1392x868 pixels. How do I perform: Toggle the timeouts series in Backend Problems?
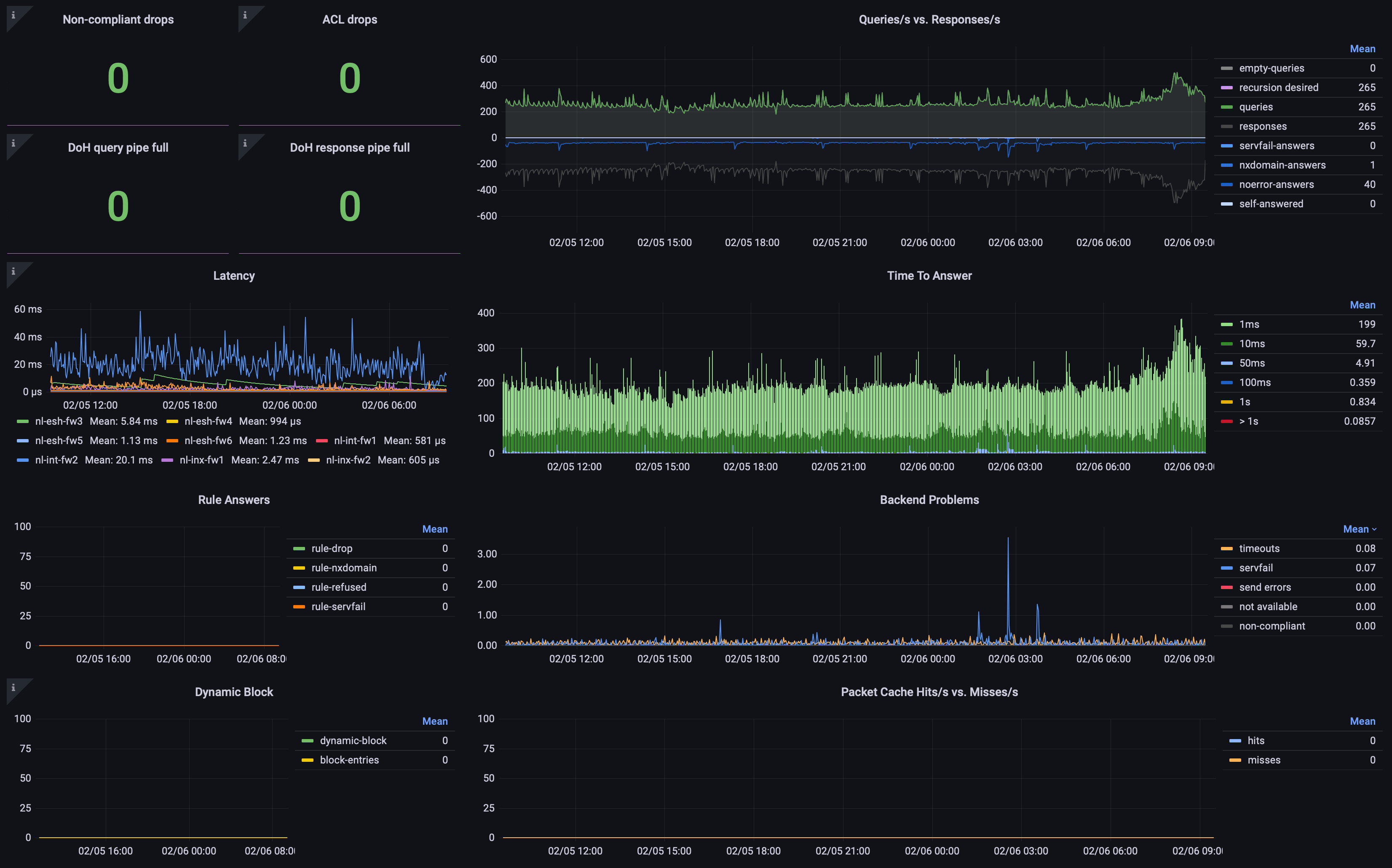pos(1259,548)
